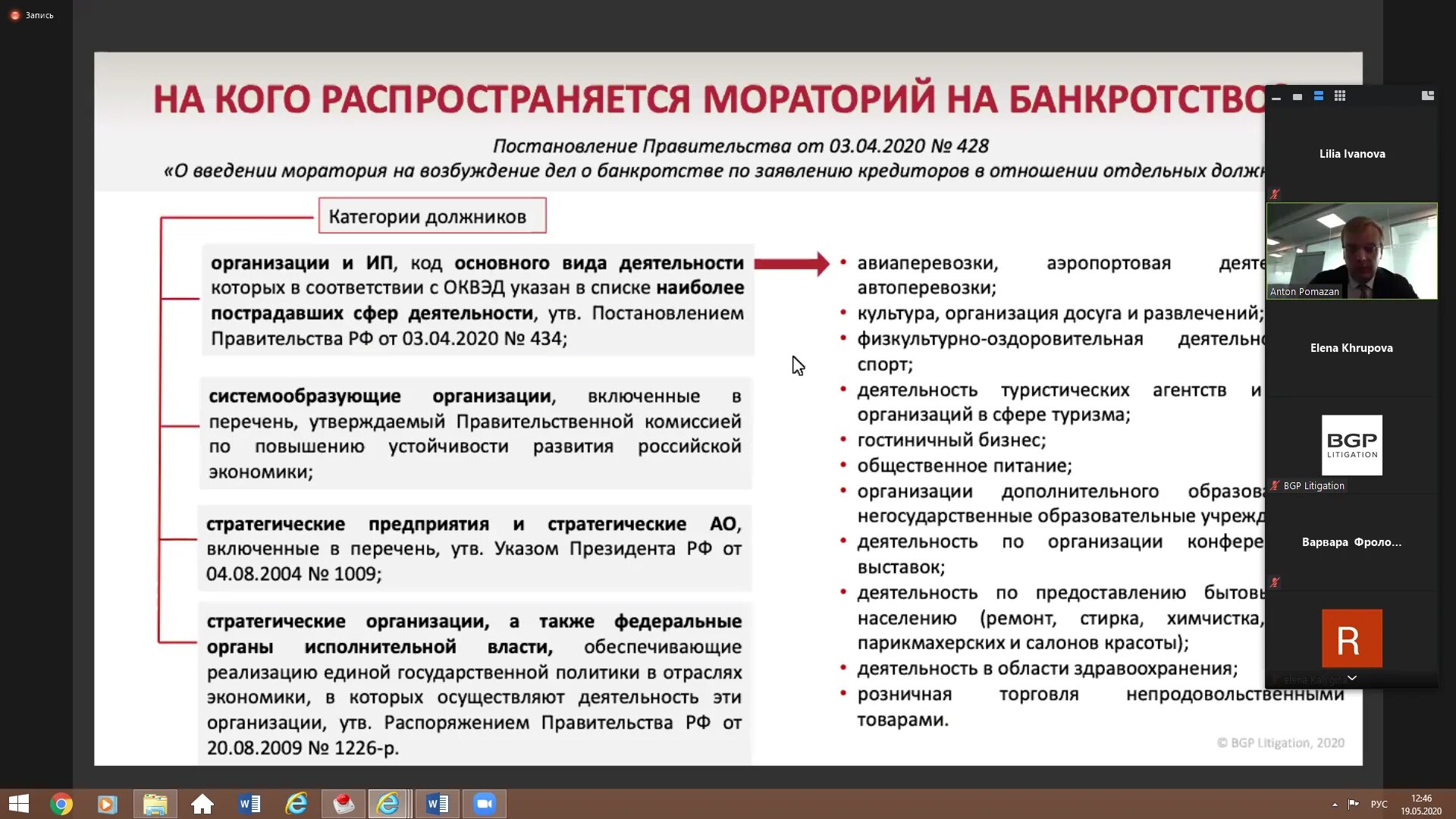Screen dimensions: 1456x819
Task: Open the clock and date flyout
Action: pyautogui.click(x=1420, y=805)
